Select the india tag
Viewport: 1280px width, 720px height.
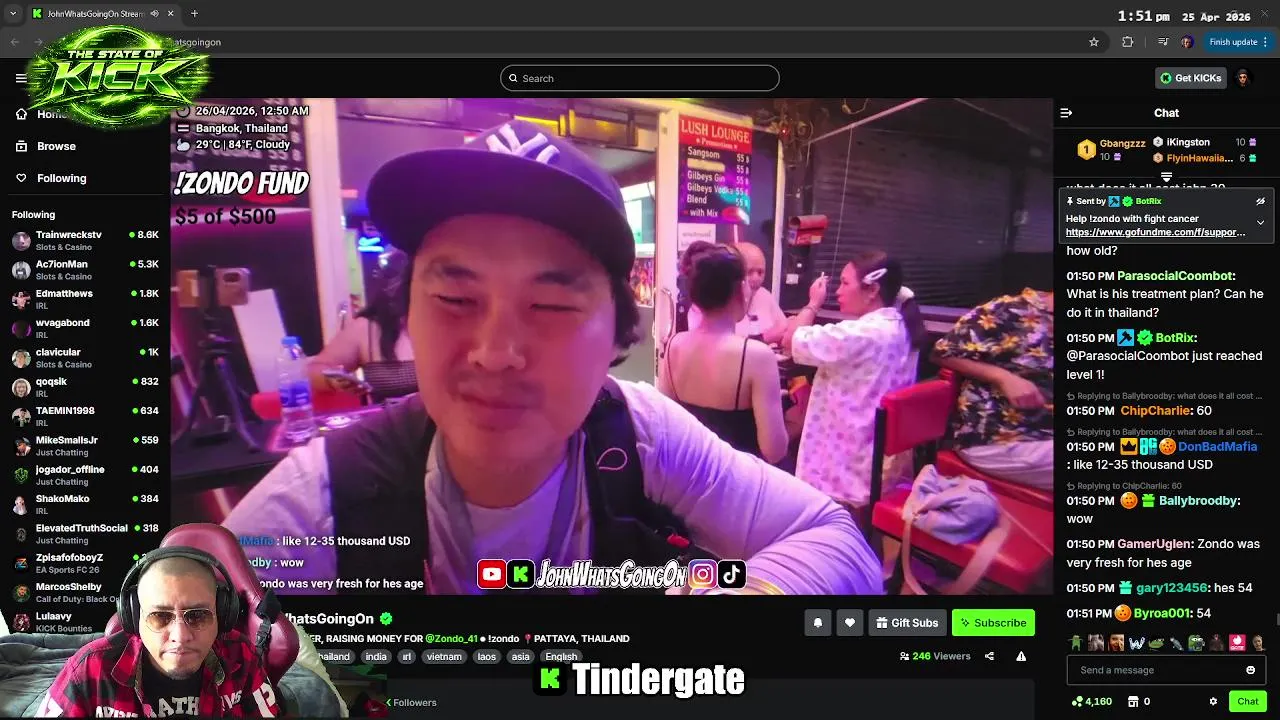pyautogui.click(x=376, y=657)
